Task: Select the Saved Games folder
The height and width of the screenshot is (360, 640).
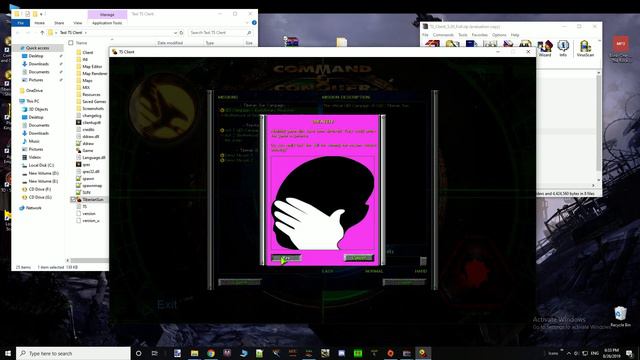Action: point(94,102)
